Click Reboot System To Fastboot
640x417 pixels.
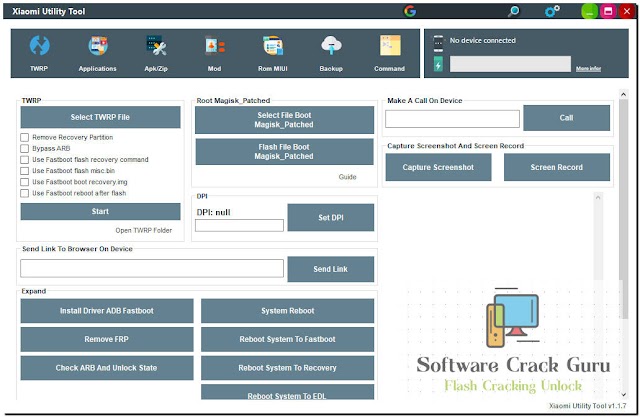tap(287, 339)
